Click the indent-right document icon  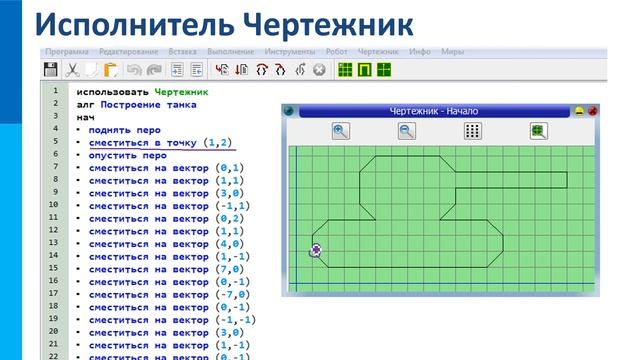tap(177, 70)
